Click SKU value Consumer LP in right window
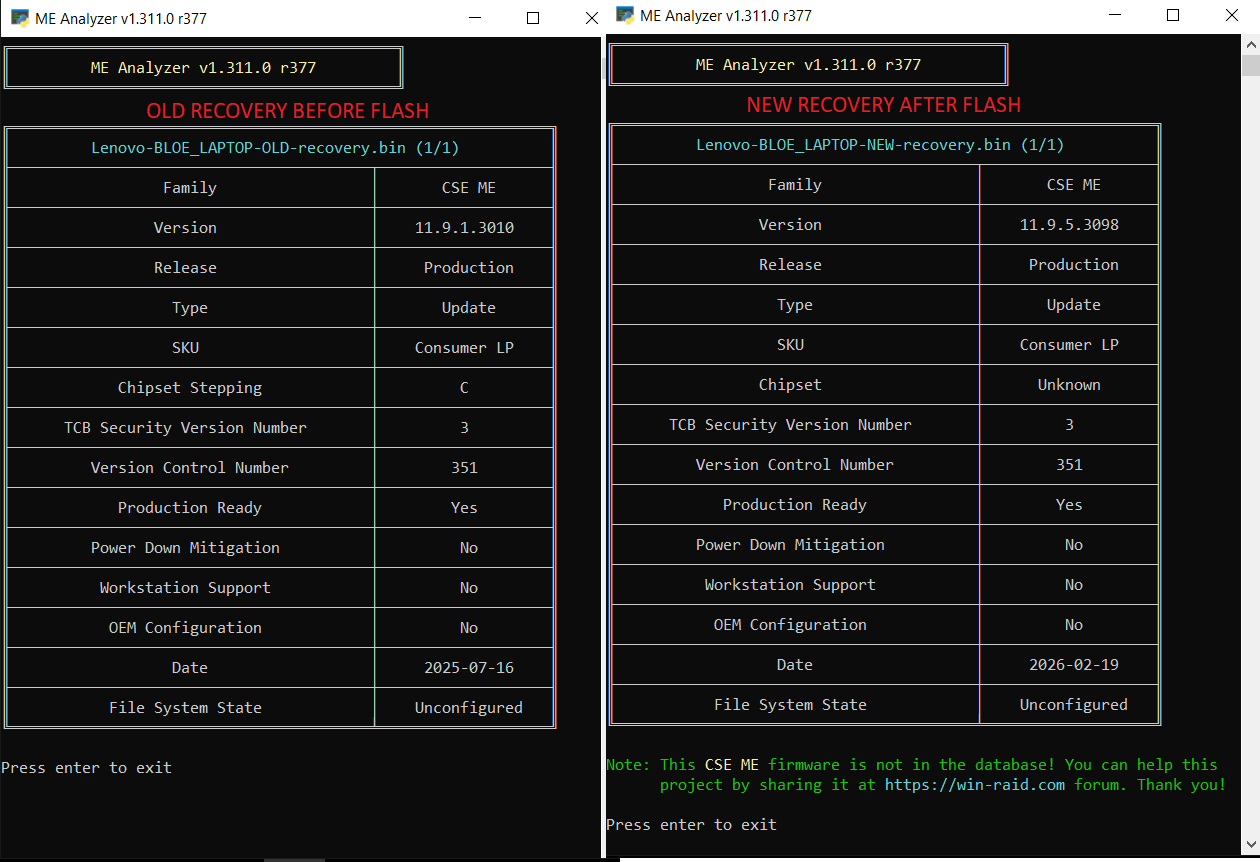Screen dimensions: 1260x862 pos(1069,345)
